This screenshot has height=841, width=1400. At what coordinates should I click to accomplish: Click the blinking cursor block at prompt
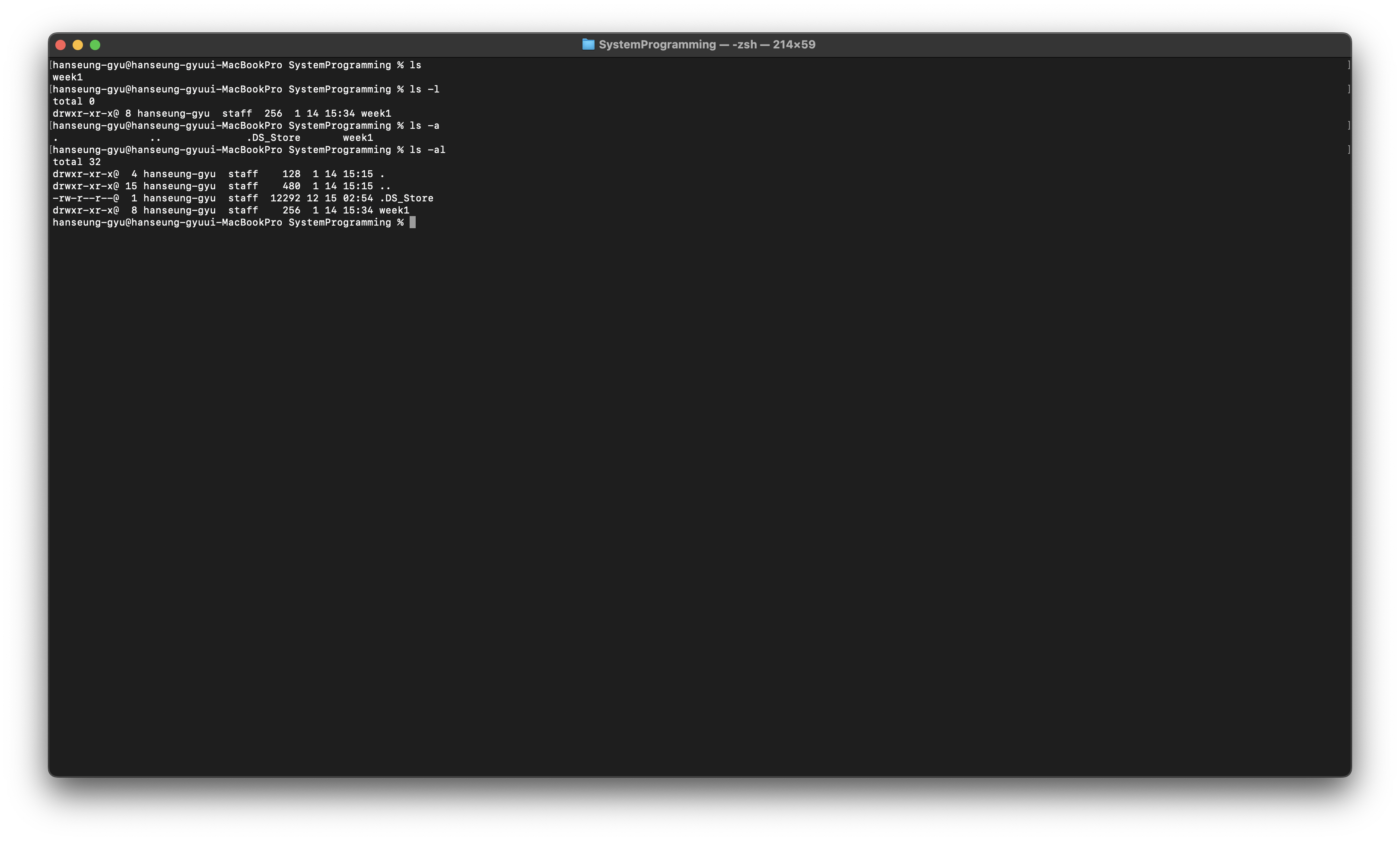tap(413, 222)
